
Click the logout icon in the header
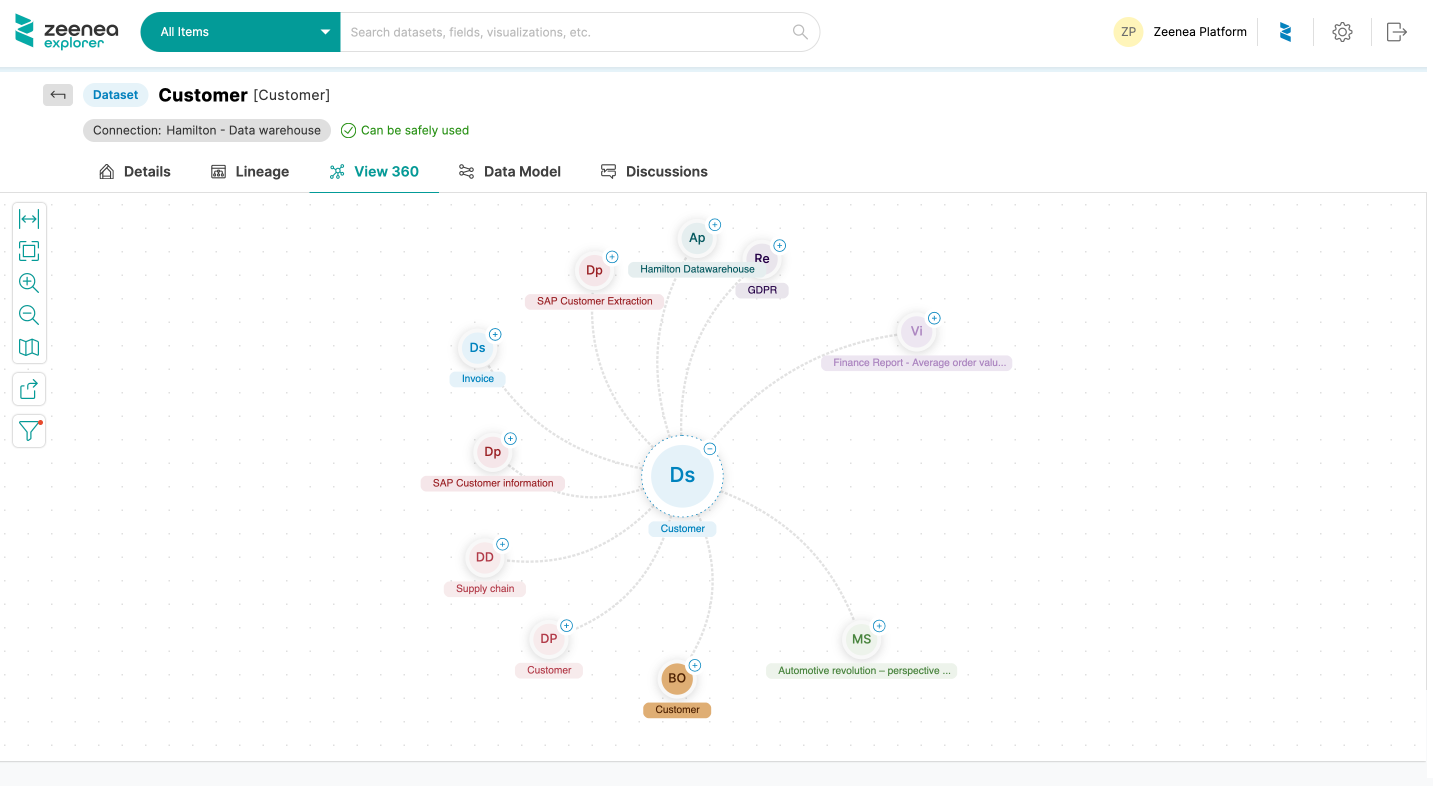1396,31
